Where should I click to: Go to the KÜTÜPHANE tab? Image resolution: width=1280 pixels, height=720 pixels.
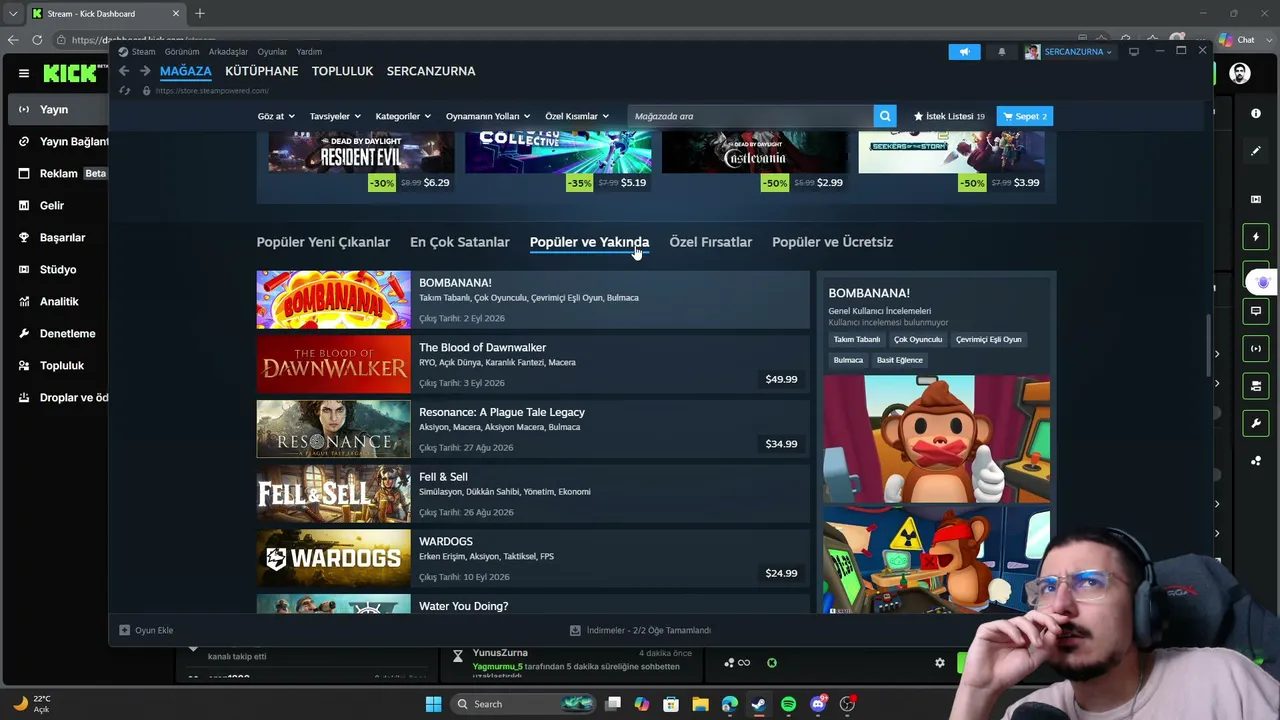(261, 71)
